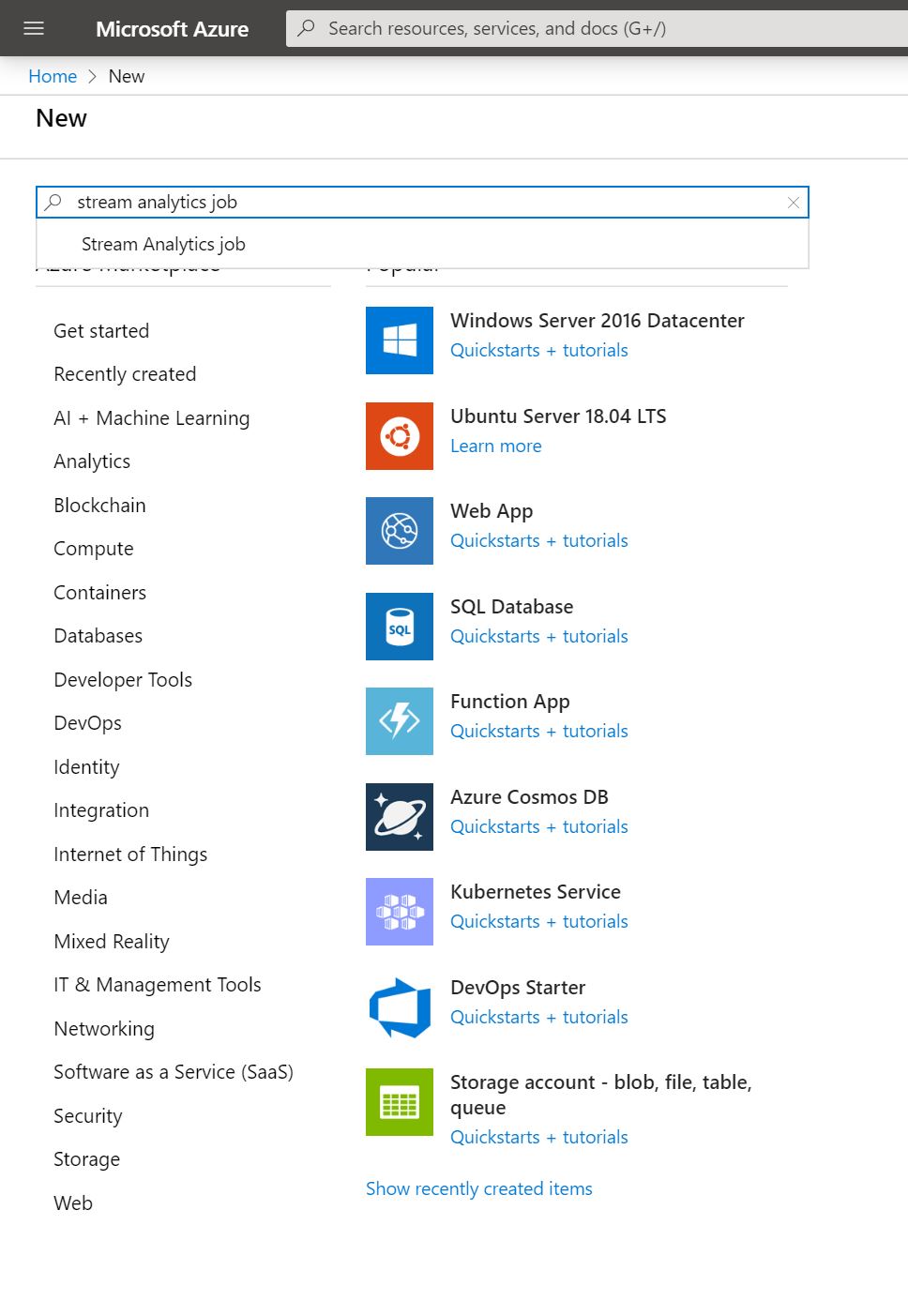
Task: Select the AI + Machine Learning category
Action: (x=151, y=418)
